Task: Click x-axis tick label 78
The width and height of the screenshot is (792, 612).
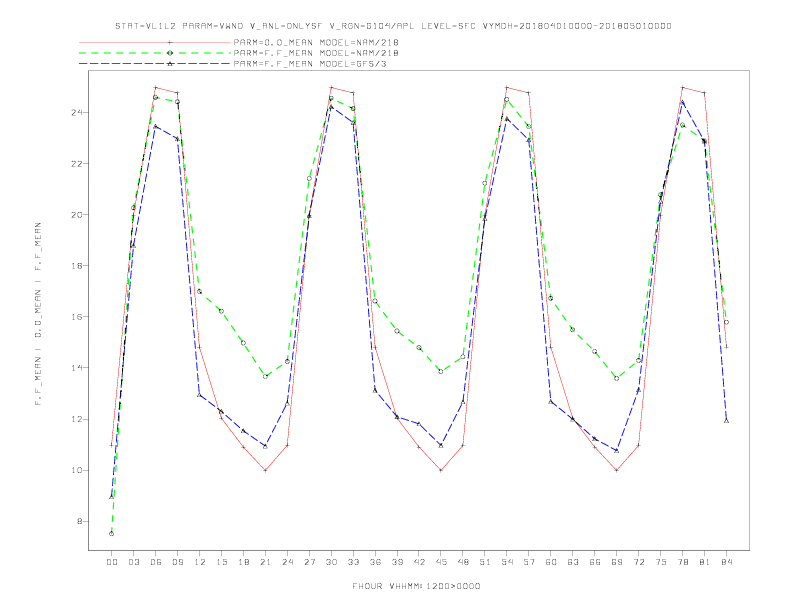Action: (683, 562)
